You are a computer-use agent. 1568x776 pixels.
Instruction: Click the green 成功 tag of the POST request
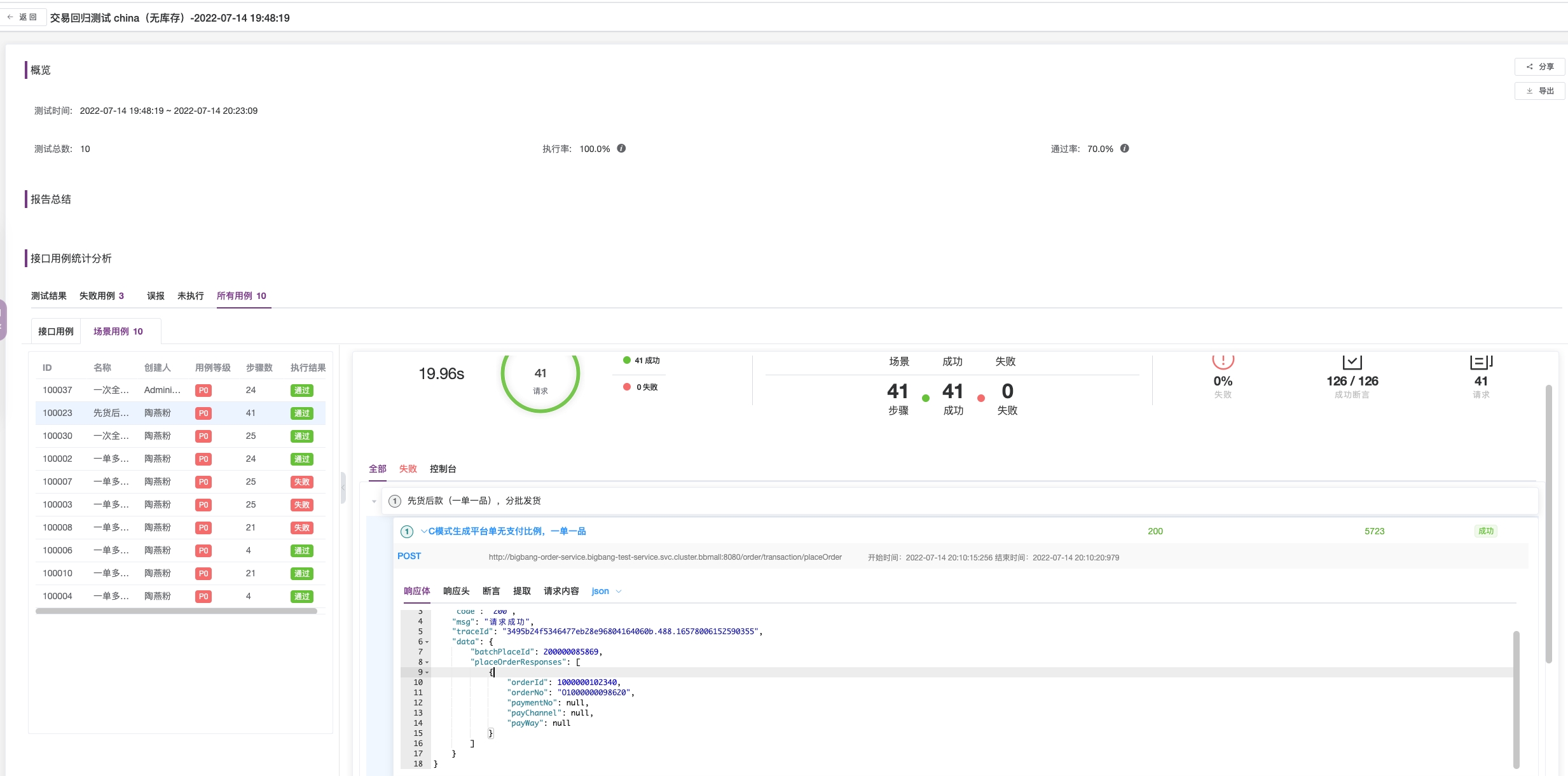pos(1486,530)
